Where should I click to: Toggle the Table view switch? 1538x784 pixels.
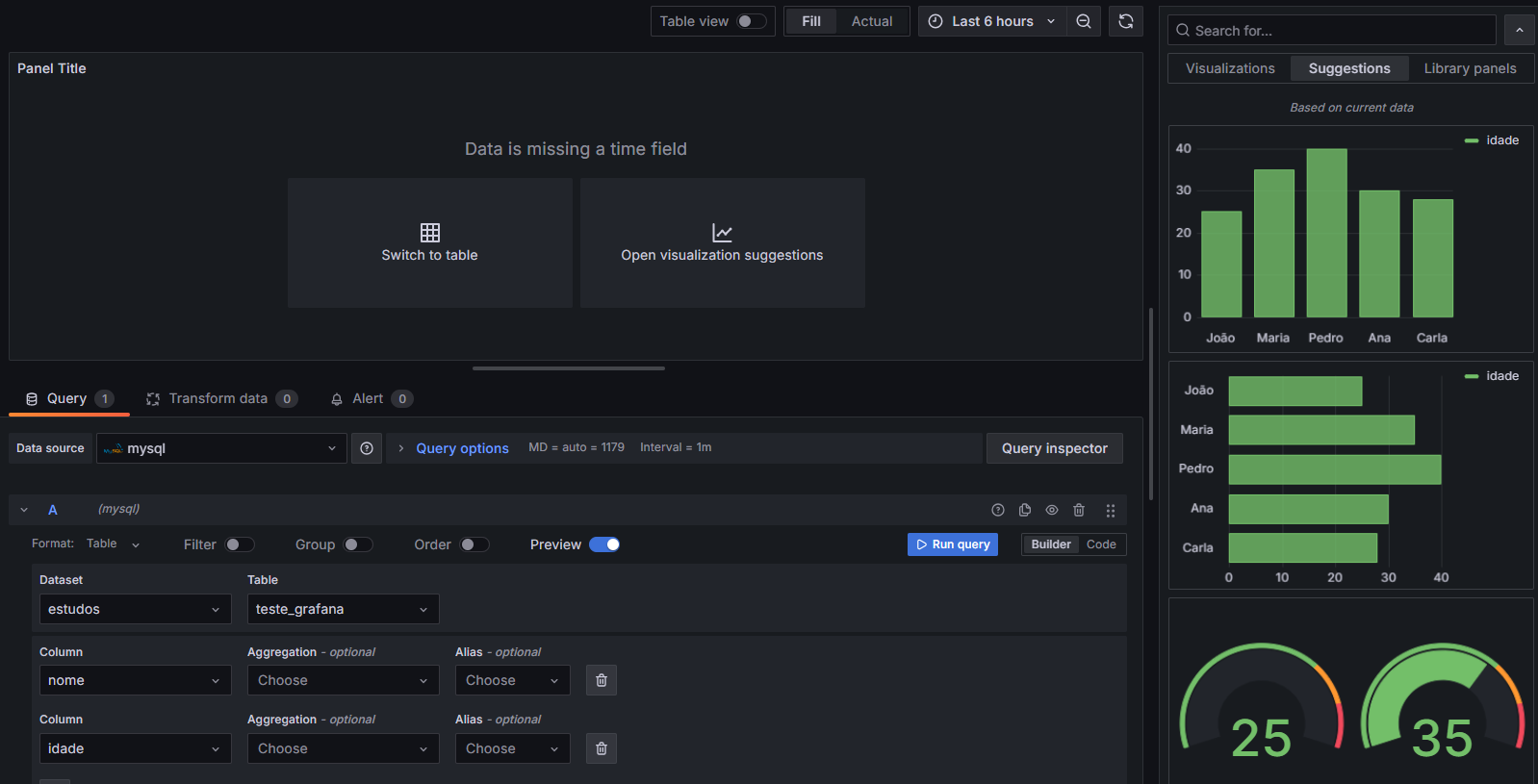tap(752, 21)
